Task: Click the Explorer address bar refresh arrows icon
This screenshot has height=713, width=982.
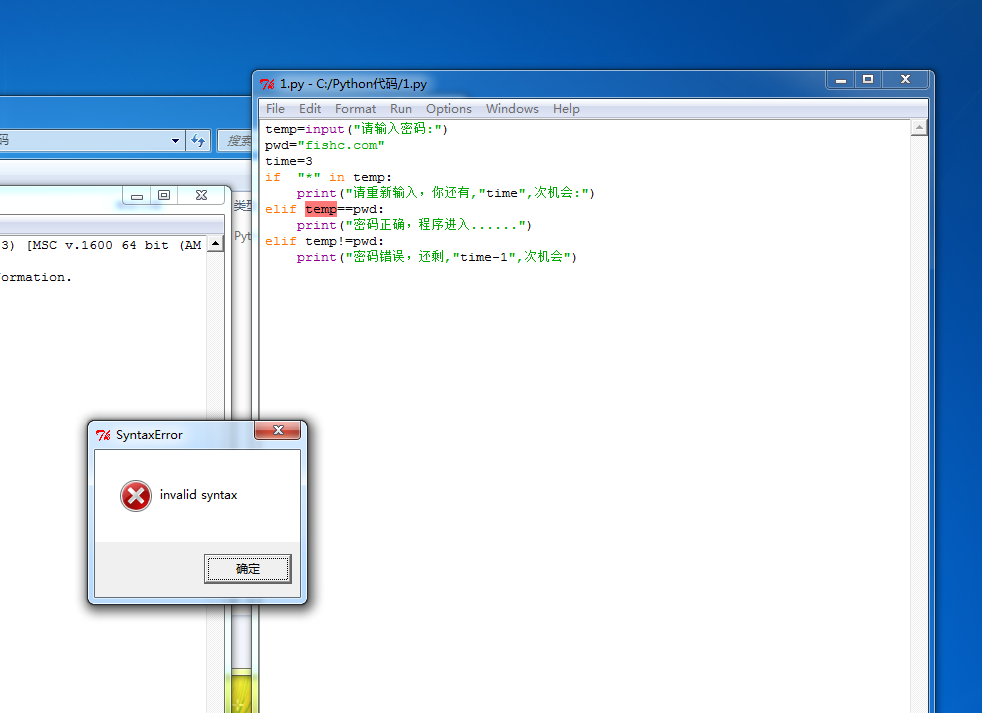Action: [198, 141]
